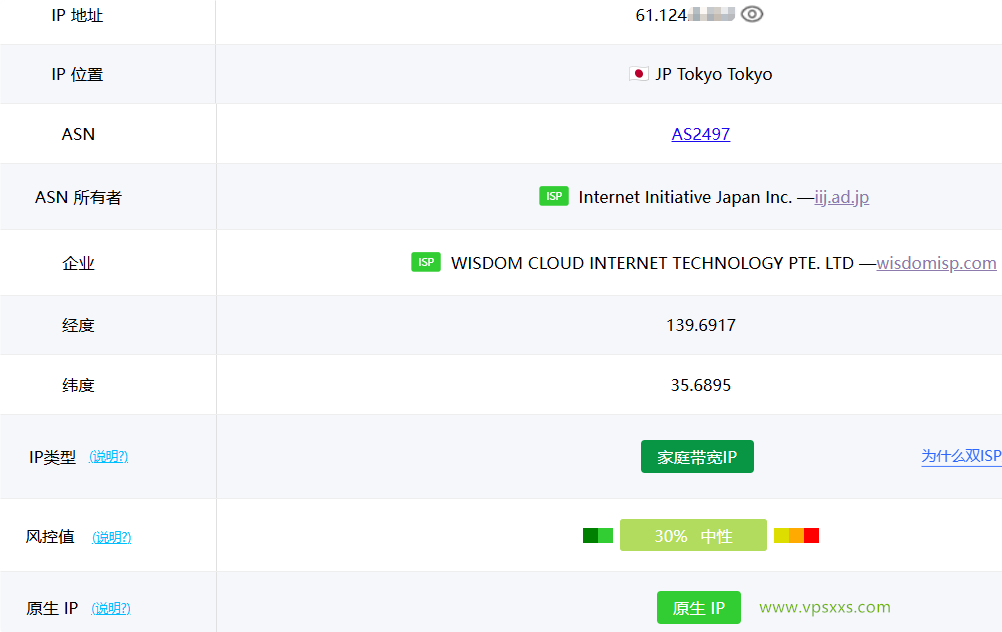Screen dimensions: 1002x632
Task: Select the latitude value 35.6895
Action: (x=701, y=385)
